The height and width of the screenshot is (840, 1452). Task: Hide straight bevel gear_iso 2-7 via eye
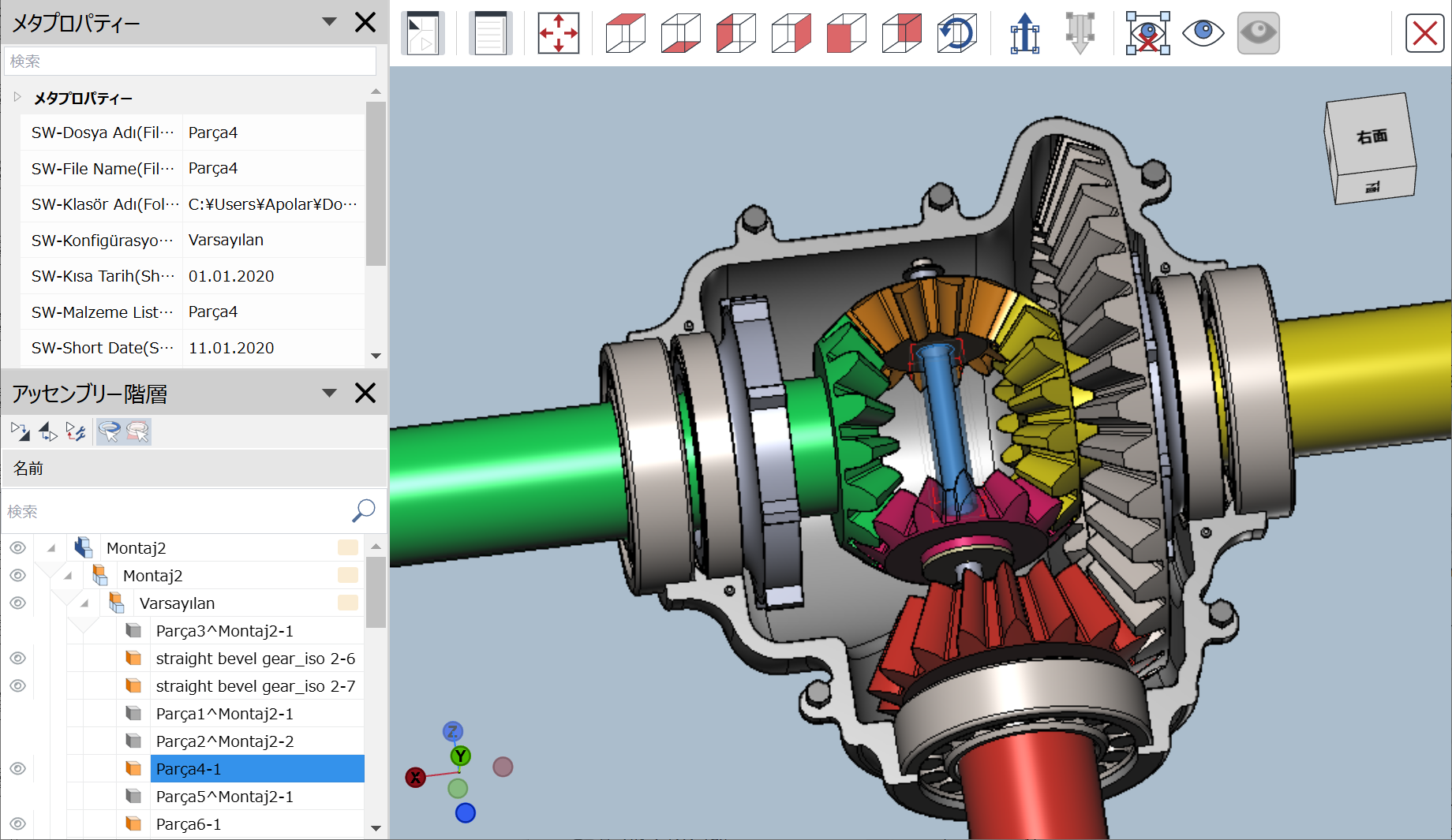click(17, 685)
